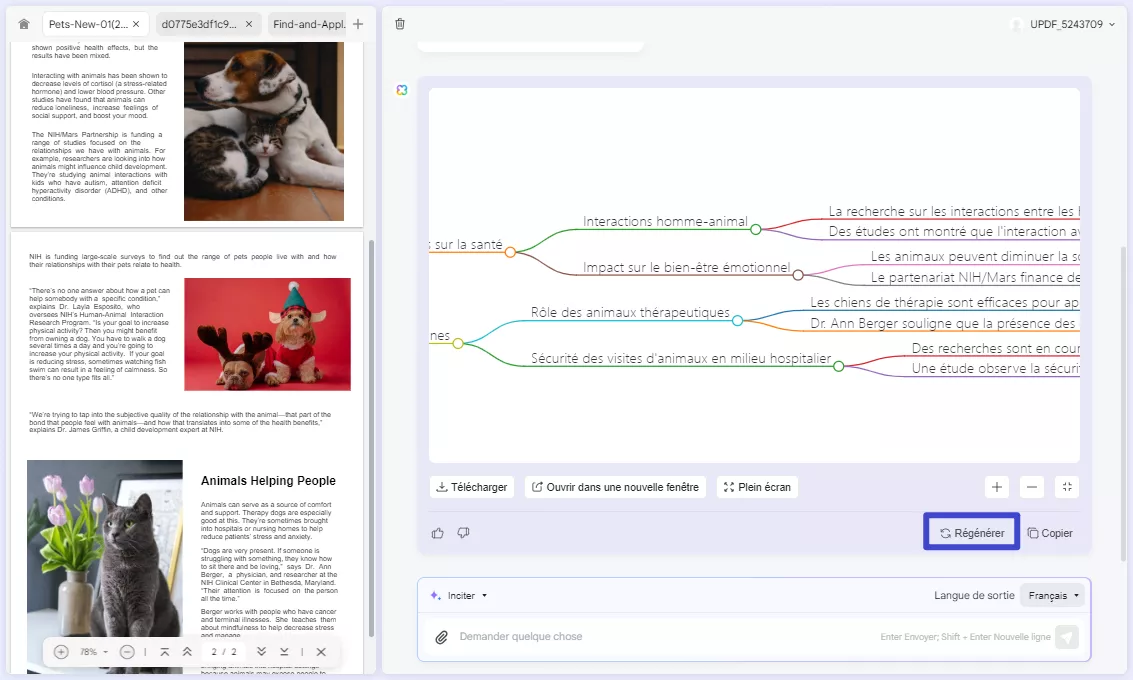The width and height of the screenshot is (1133, 680).
Task: Click the Télécharger button
Action: (472, 487)
